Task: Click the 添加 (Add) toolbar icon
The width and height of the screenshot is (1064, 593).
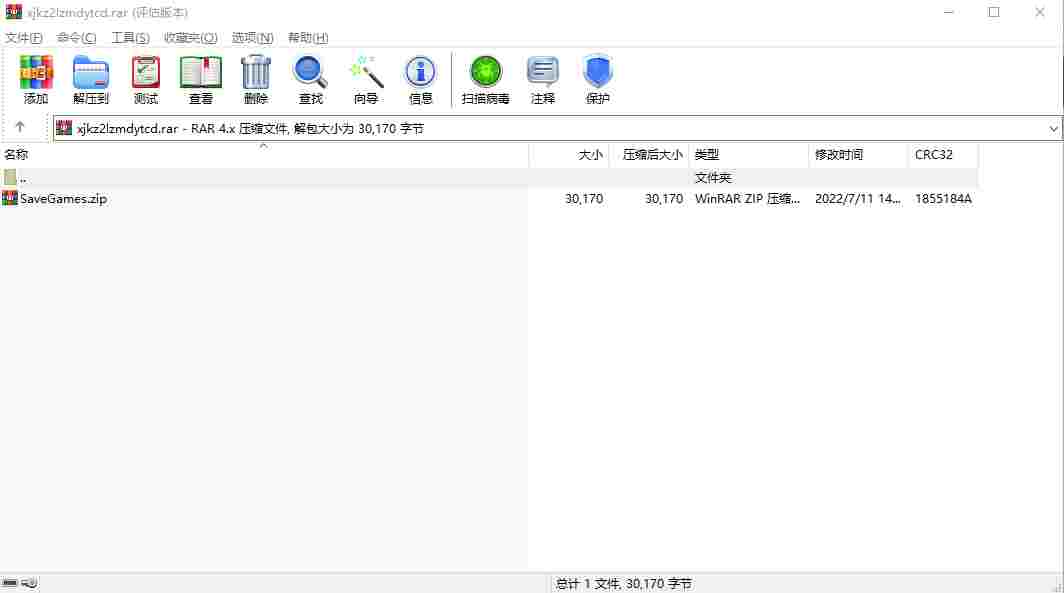Action: [36, 79]
